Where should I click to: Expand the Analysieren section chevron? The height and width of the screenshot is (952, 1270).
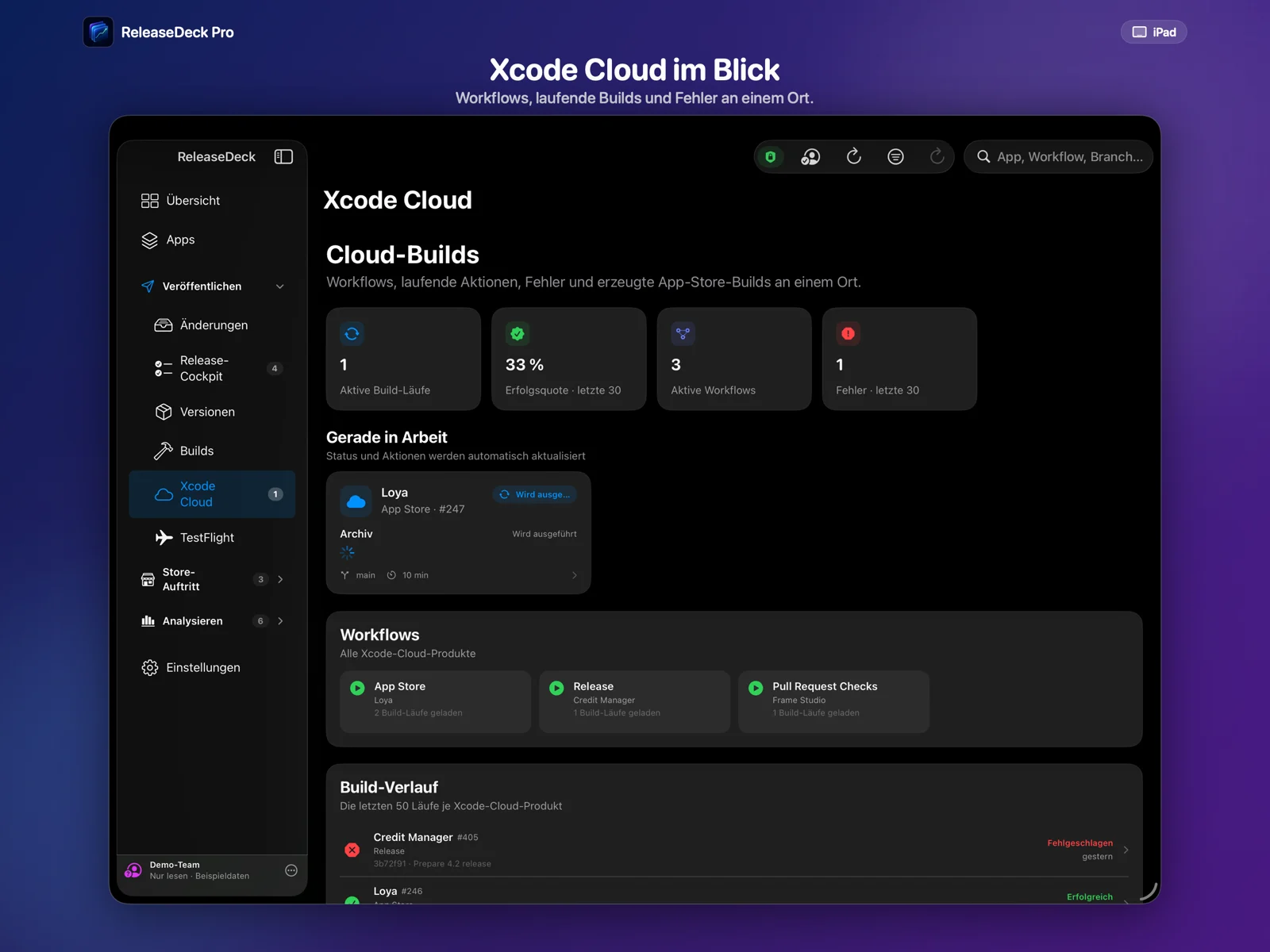point(280,621)
